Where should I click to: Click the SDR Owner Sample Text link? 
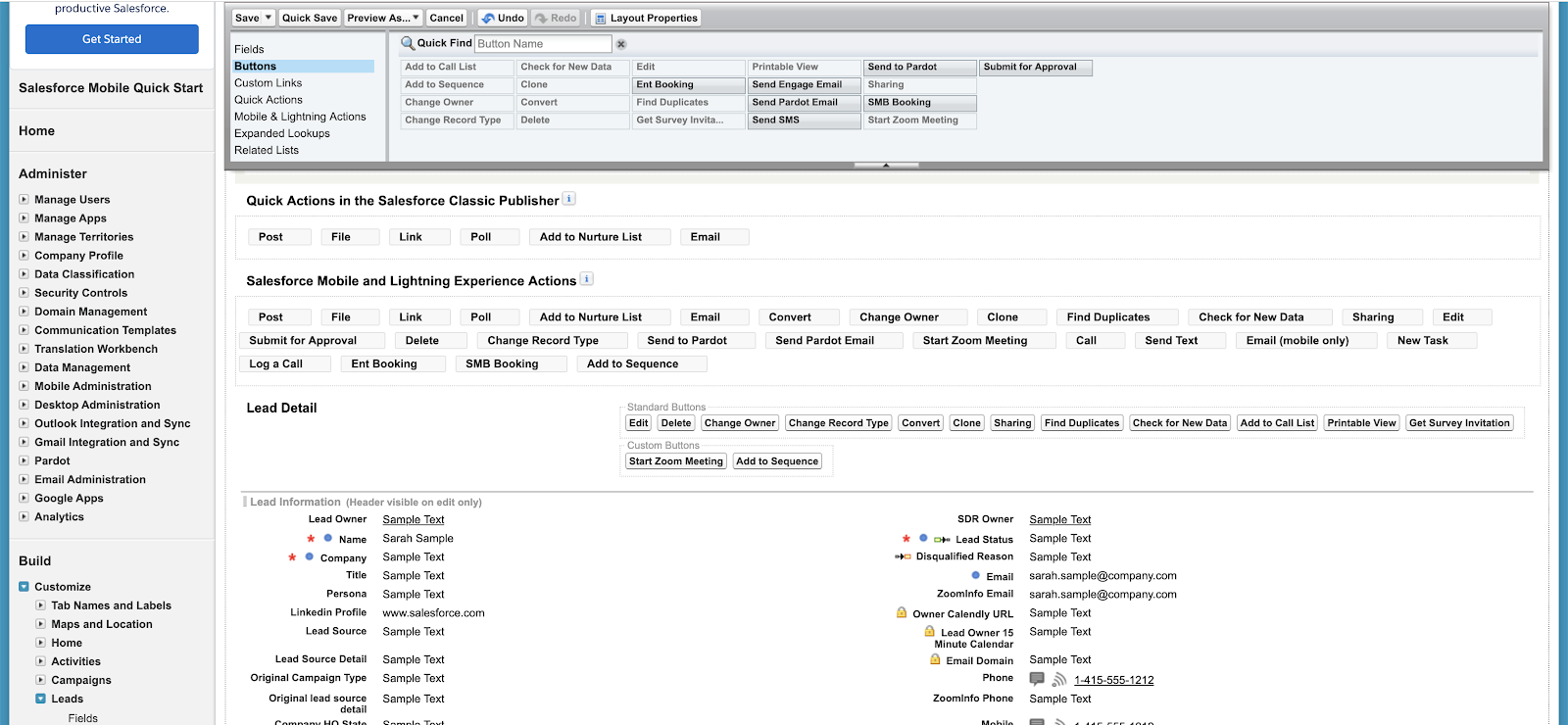1059,519
